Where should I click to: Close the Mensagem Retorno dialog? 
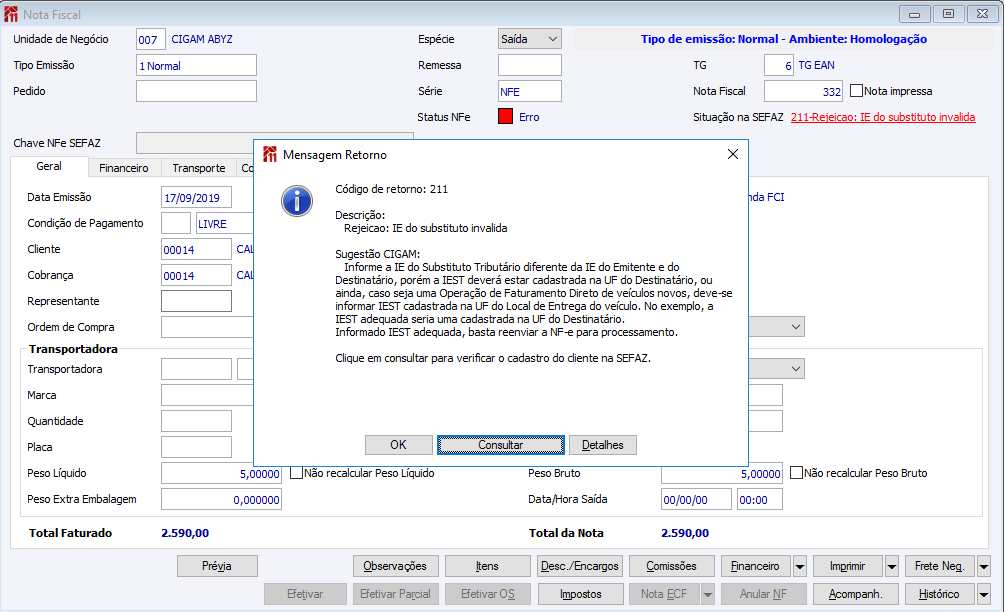733,154
